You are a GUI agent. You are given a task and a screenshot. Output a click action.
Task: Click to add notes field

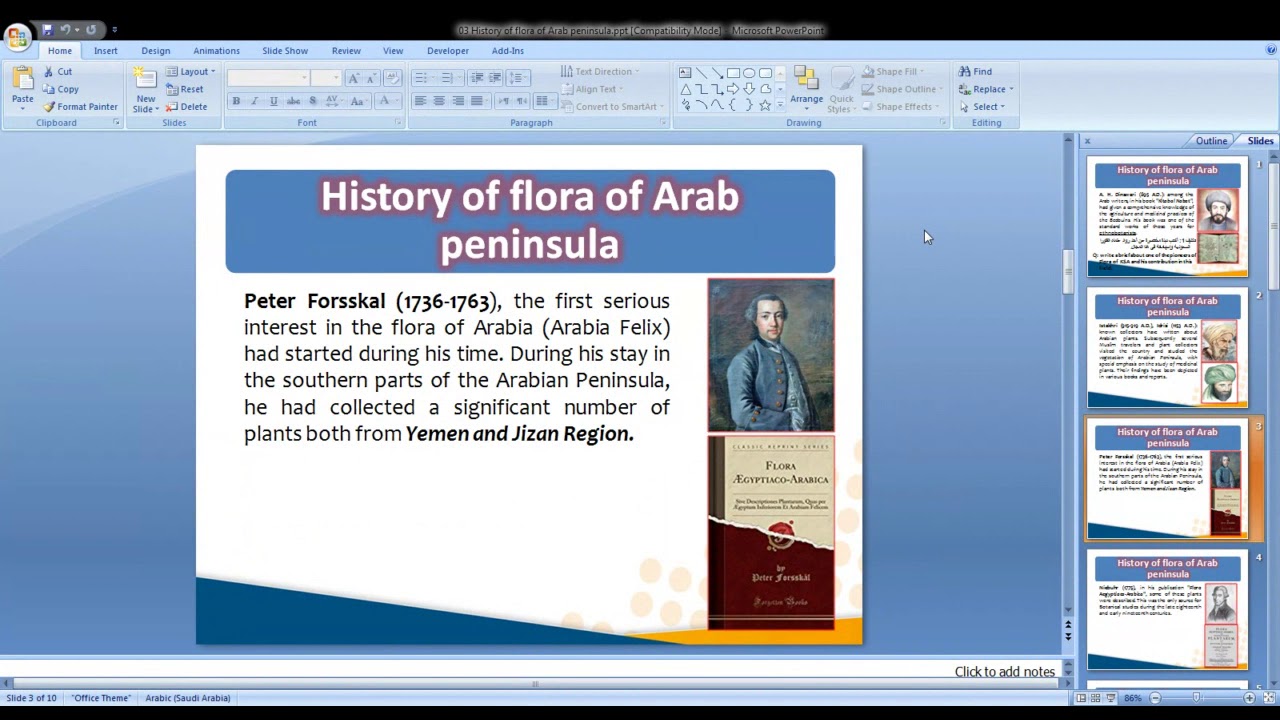532,672
